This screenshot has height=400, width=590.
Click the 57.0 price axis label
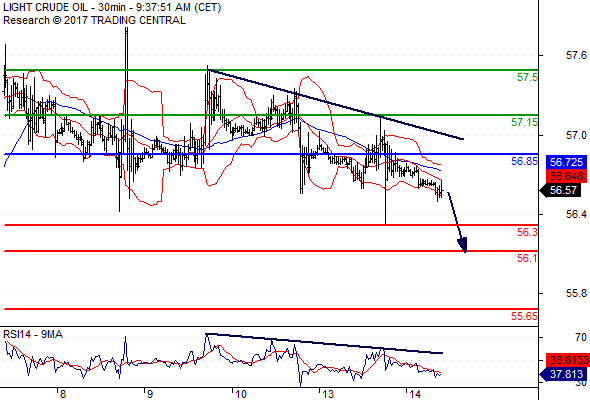coord(576,135)
